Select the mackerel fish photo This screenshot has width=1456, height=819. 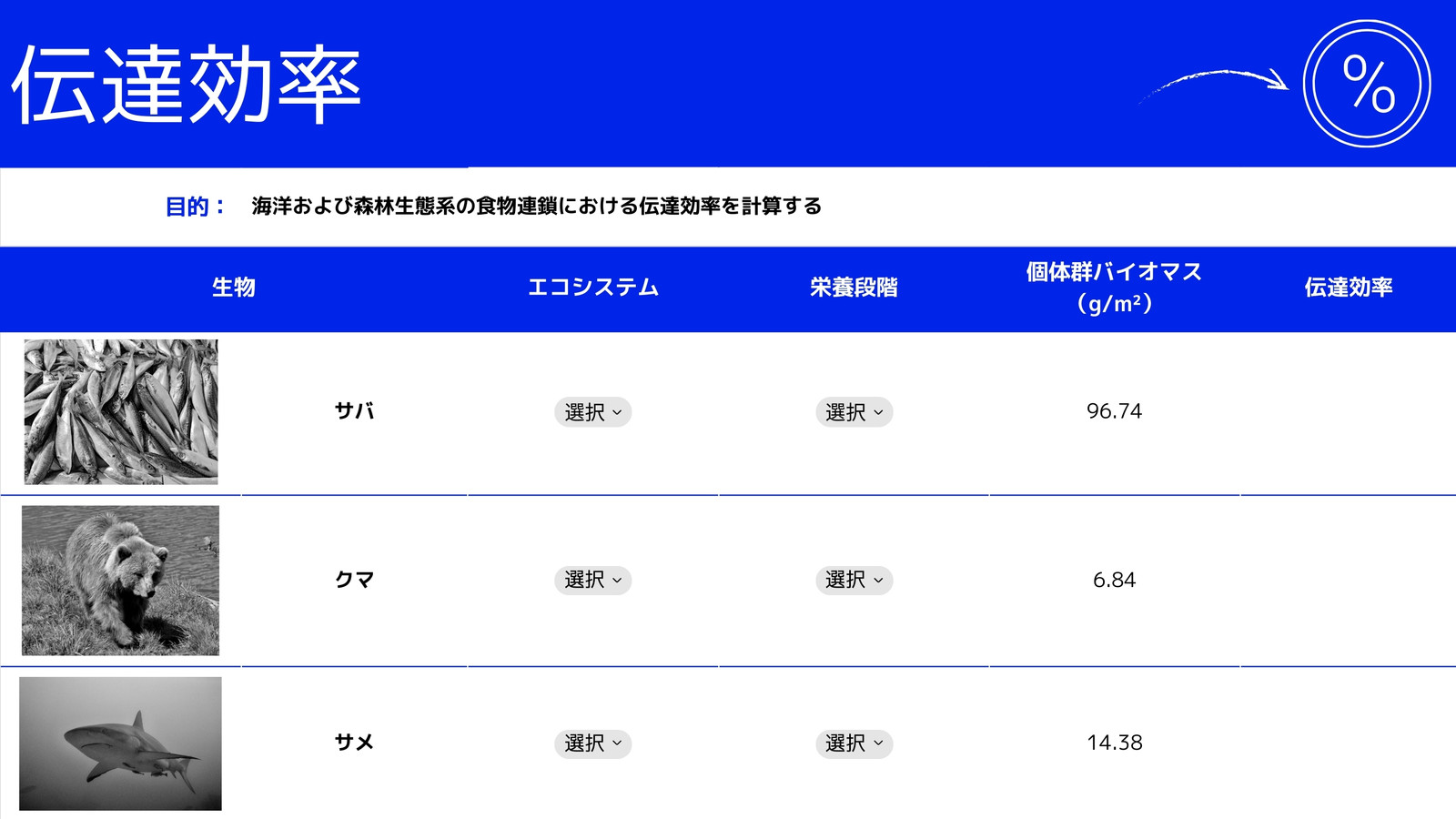121,411
